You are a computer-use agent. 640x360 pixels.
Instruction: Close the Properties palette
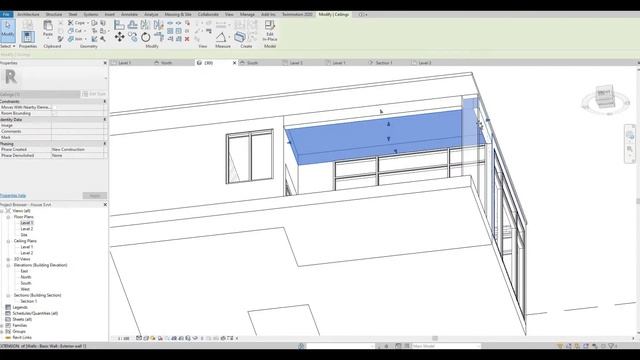coord(105,63)
